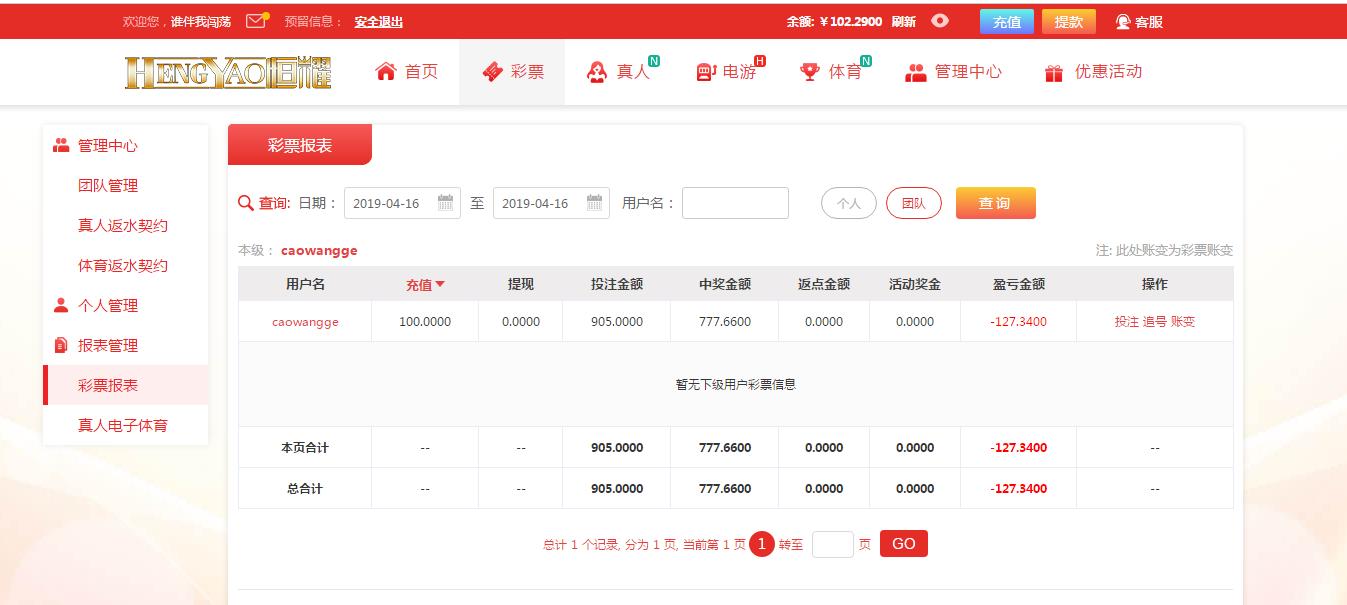Viewport: 1347px width, 605px height.
Task: Open 彩票 navigation tab
Action: tap(512, 72)
